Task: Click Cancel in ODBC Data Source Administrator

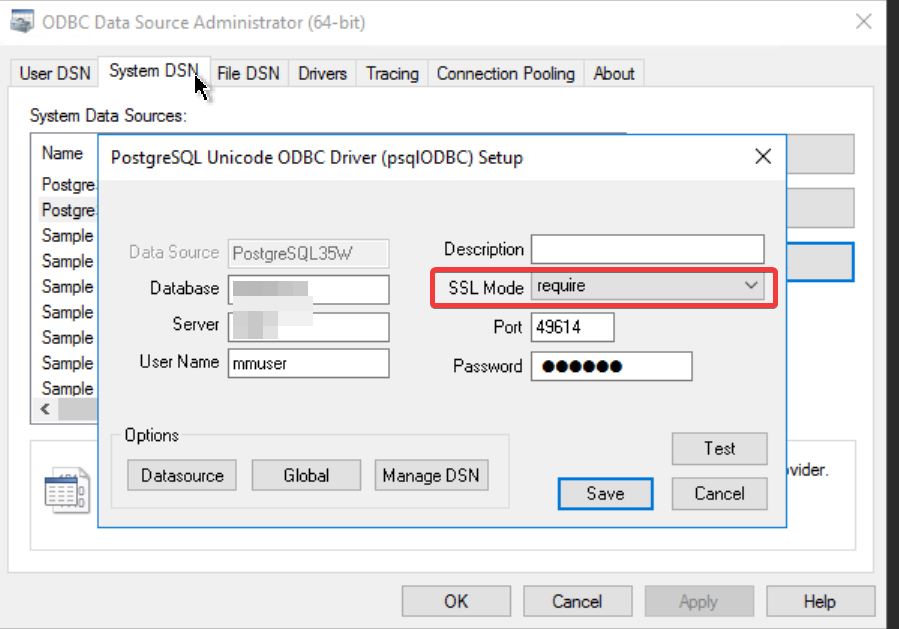Action: pyautogui.click(x=577, y=601)
